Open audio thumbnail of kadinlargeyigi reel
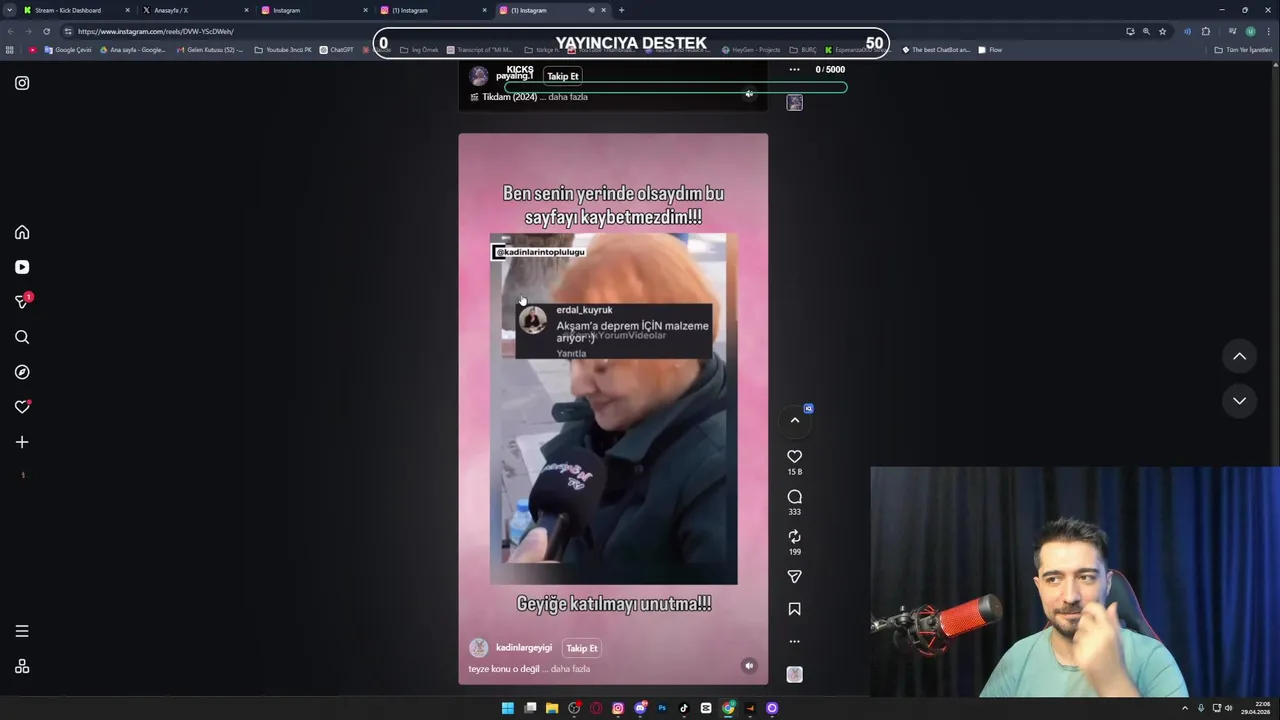The height and width of the screenshot is (720, 1280). click(x=795, y=675)
